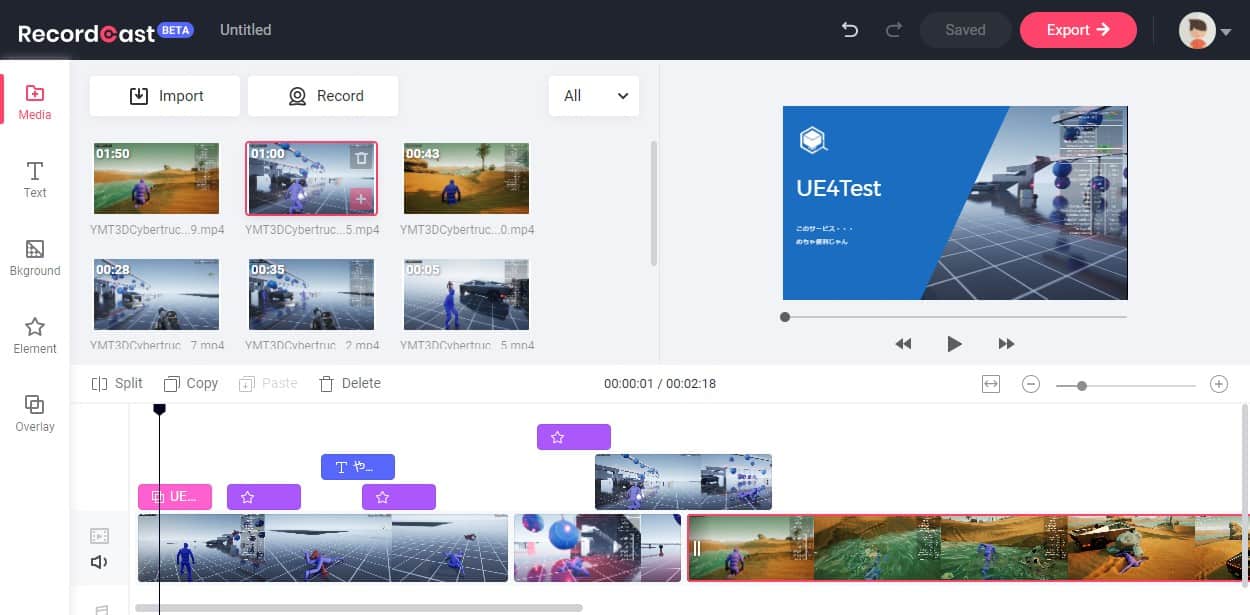
Task: Select the red-outlined desert clip
Action: tap(967, 548)
